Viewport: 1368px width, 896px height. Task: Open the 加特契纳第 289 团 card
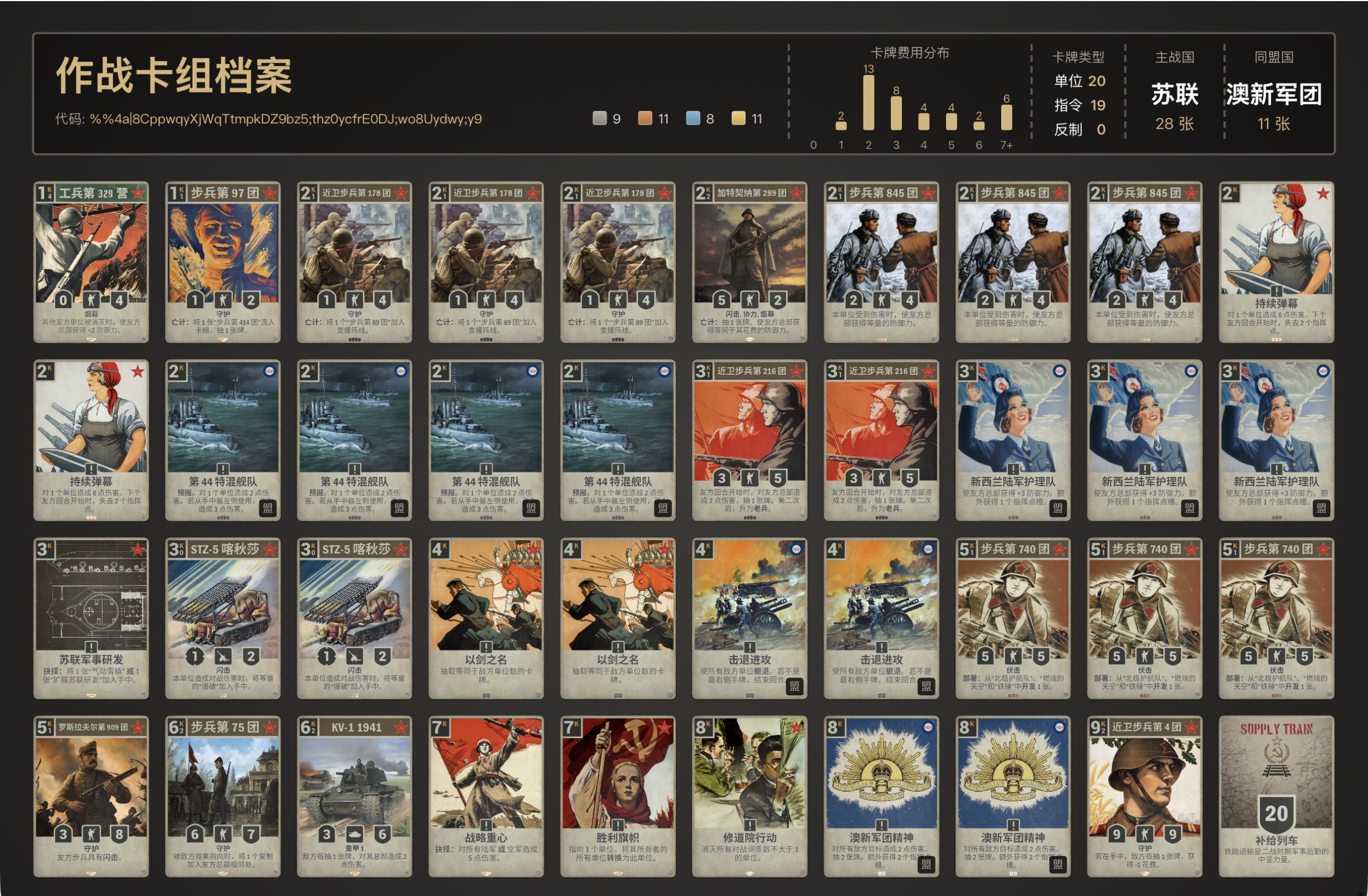click(x=750, y=262)
